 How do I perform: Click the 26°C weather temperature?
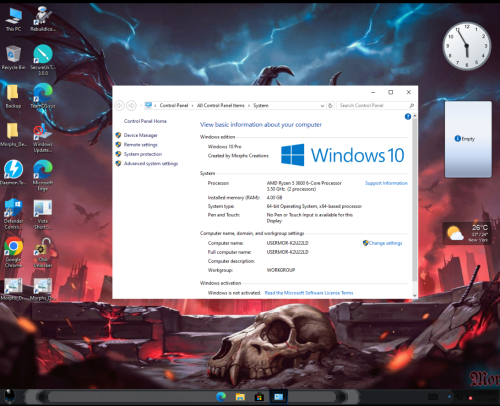(480, 228)
